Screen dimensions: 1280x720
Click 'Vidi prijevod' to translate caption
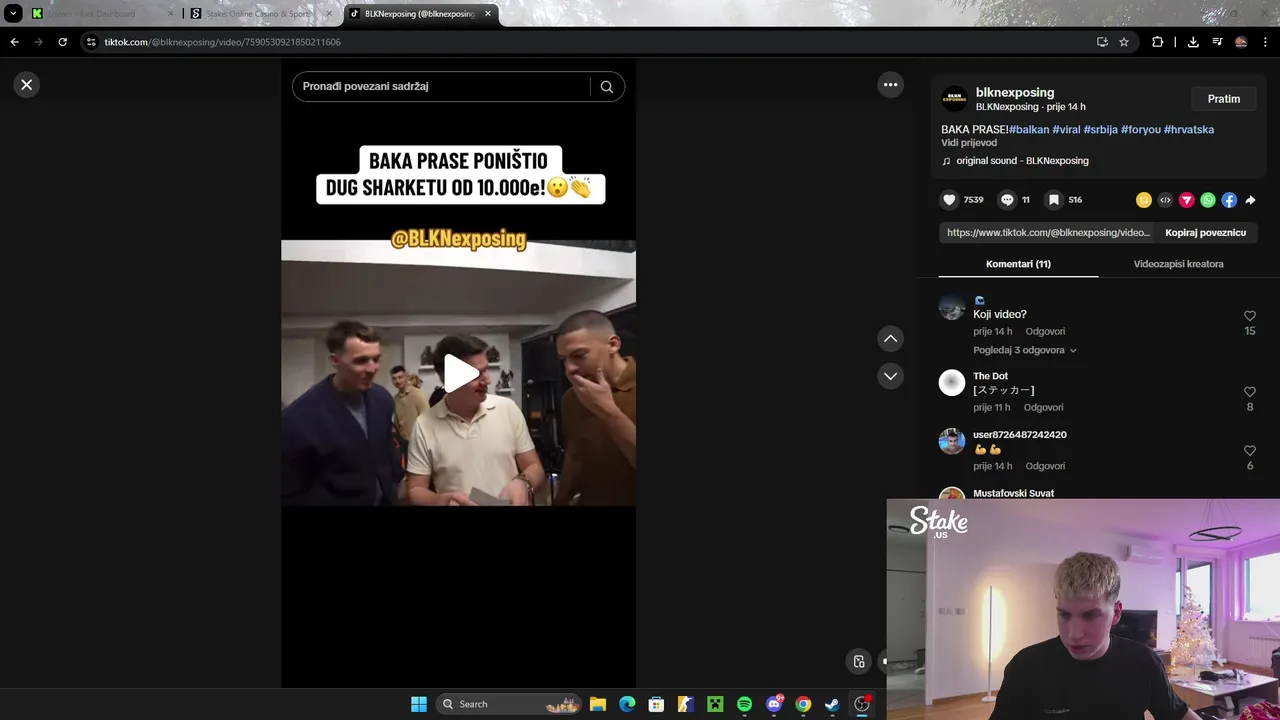pyautogui.click(x=969, y=143)
